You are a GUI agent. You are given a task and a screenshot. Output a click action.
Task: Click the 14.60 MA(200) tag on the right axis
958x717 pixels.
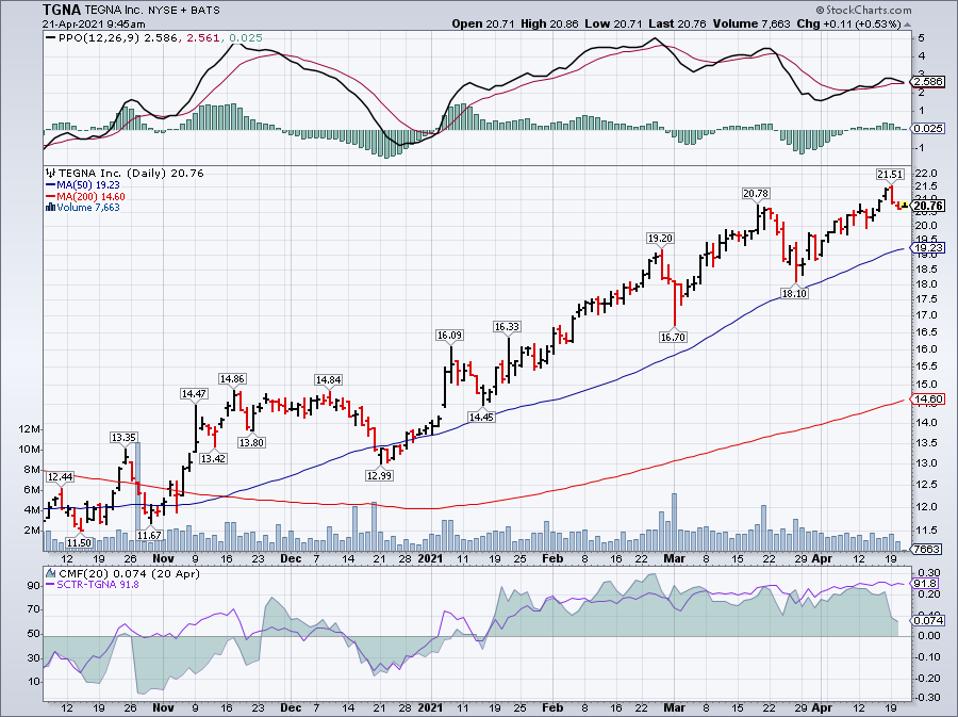[x=928, y=399]
